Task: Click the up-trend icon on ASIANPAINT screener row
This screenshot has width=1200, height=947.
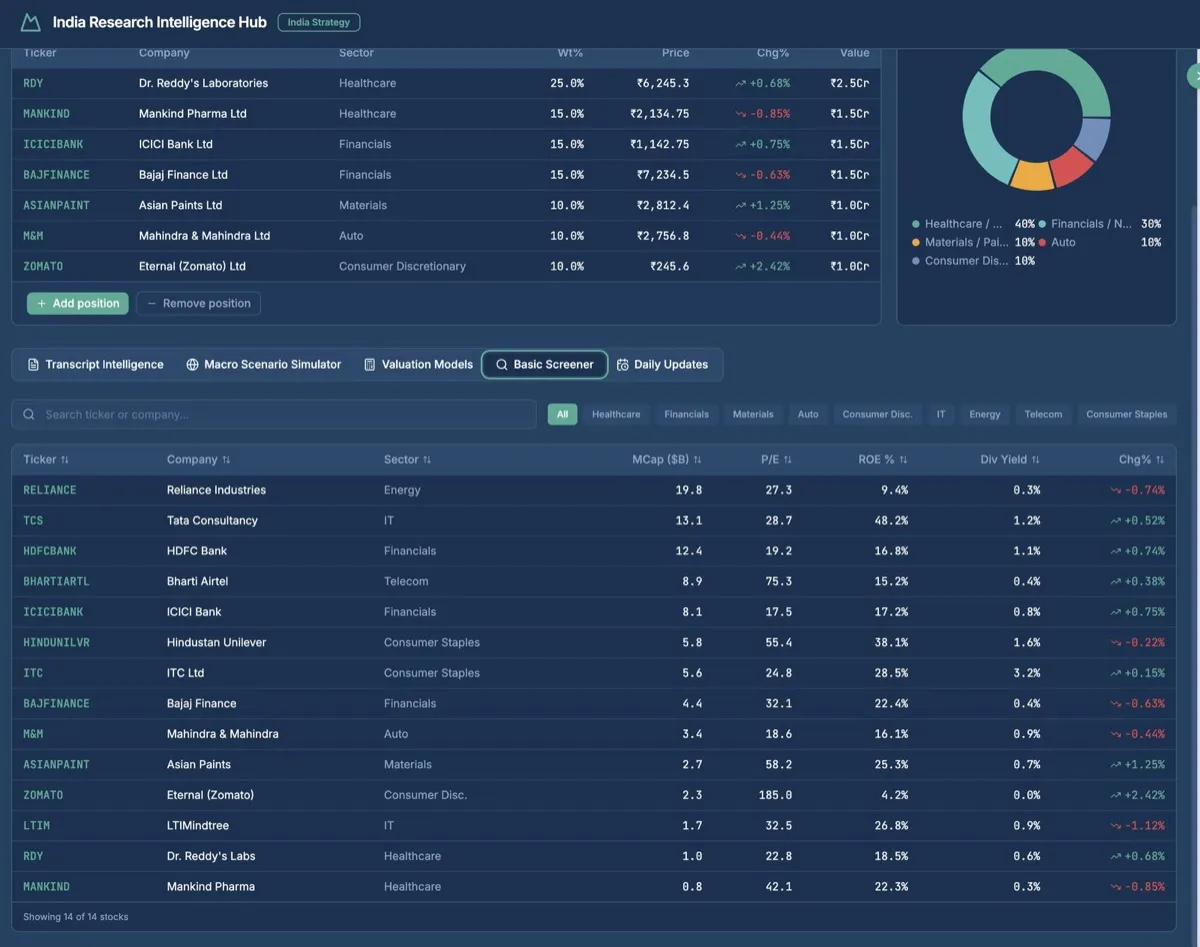Action: [1115, 765]
